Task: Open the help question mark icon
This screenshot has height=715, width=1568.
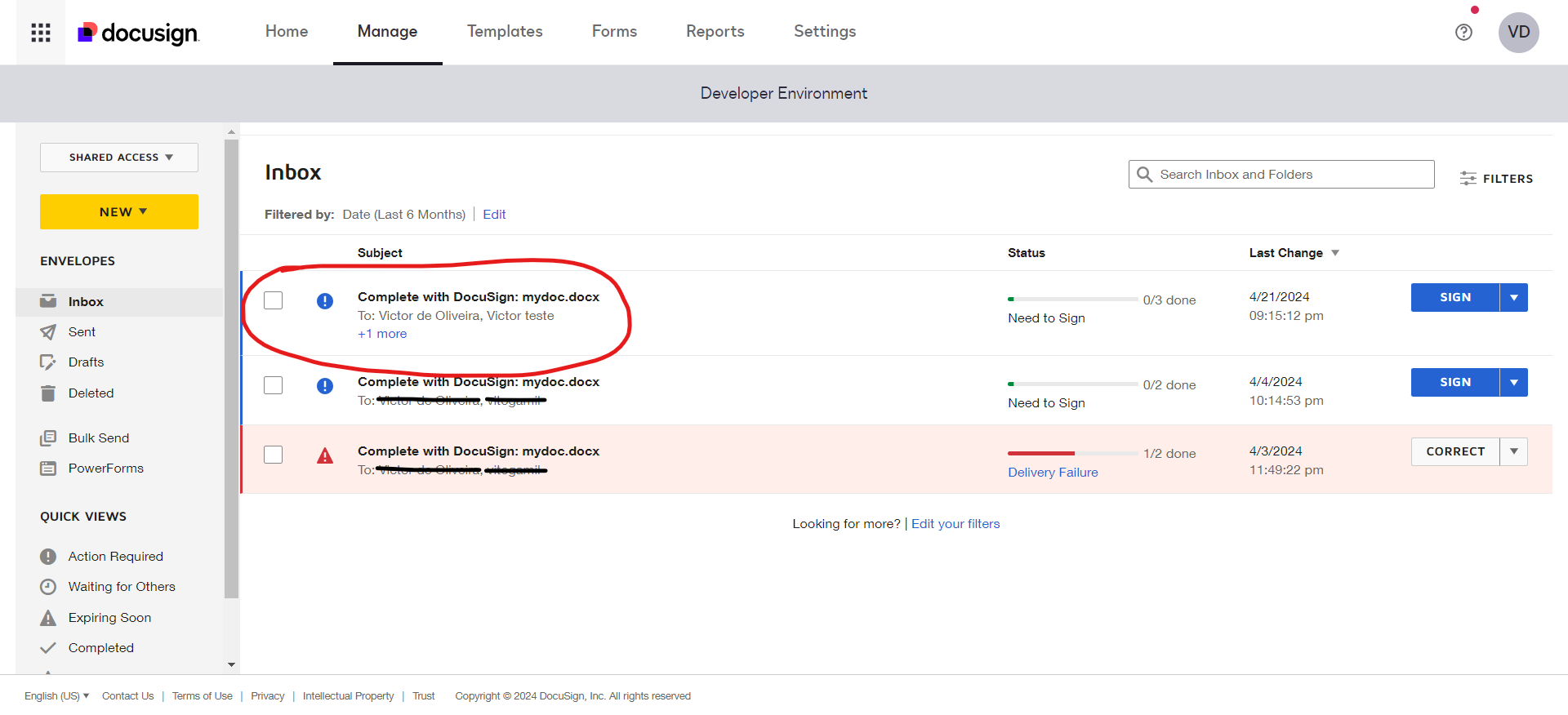Action: (x=1463, y=32)
